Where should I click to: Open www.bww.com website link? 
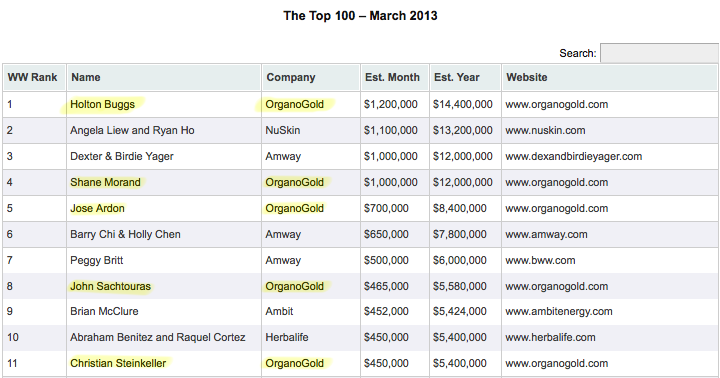pyautogui.click(x=540, y=260)
